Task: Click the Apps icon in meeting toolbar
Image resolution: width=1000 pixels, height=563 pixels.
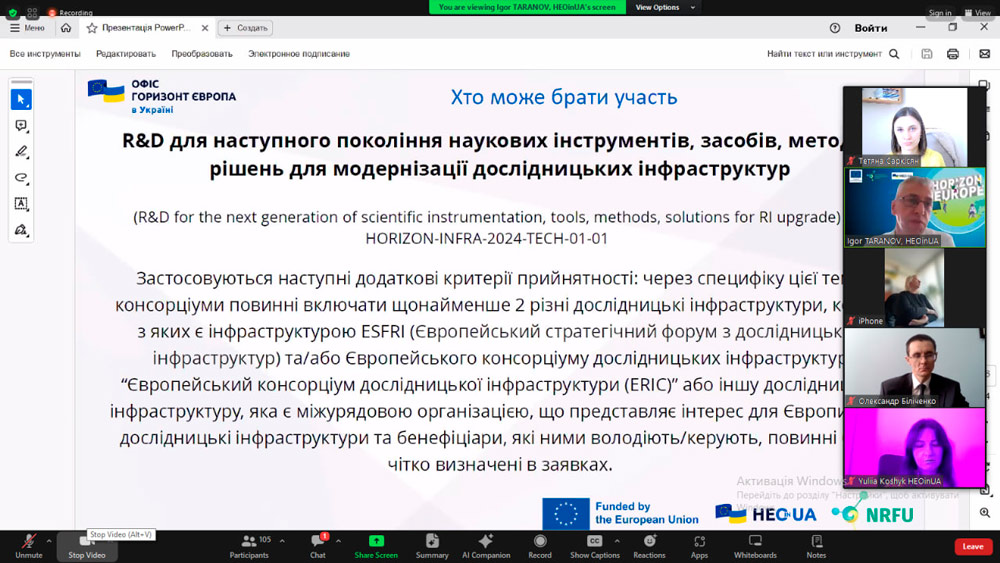Action: pos(699,545)
